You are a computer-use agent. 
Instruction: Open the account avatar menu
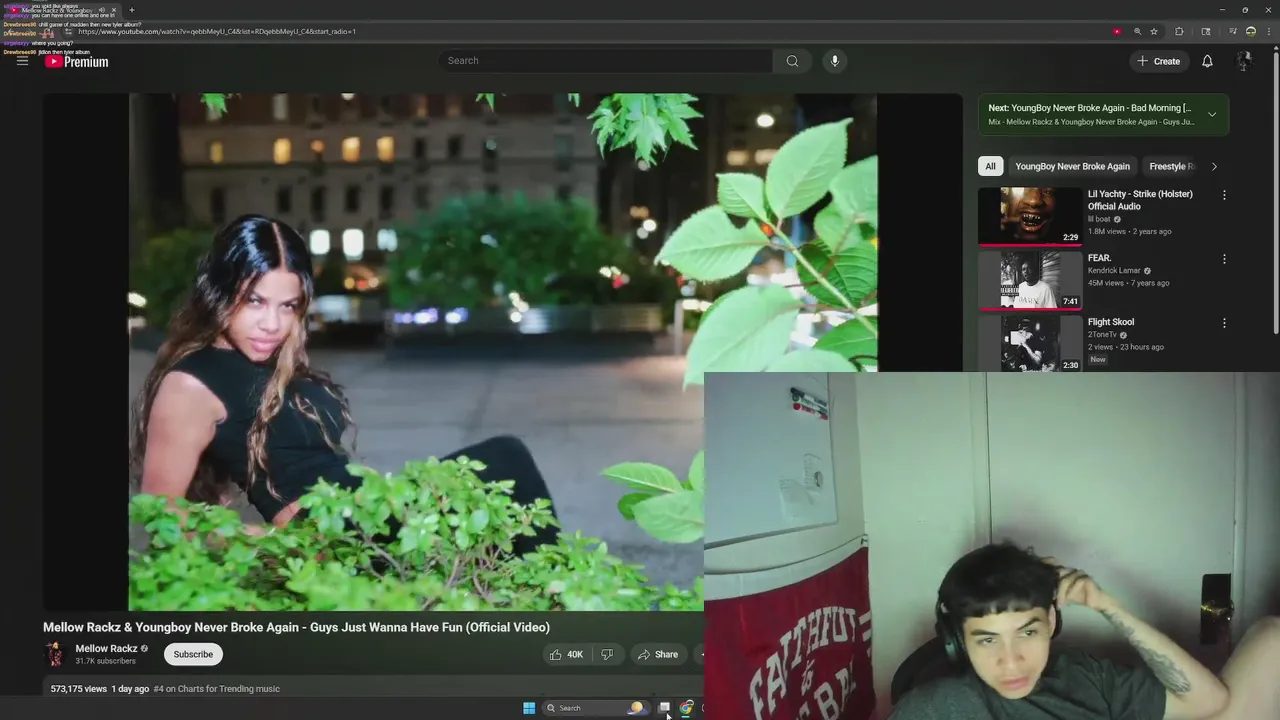[1244, 61]
